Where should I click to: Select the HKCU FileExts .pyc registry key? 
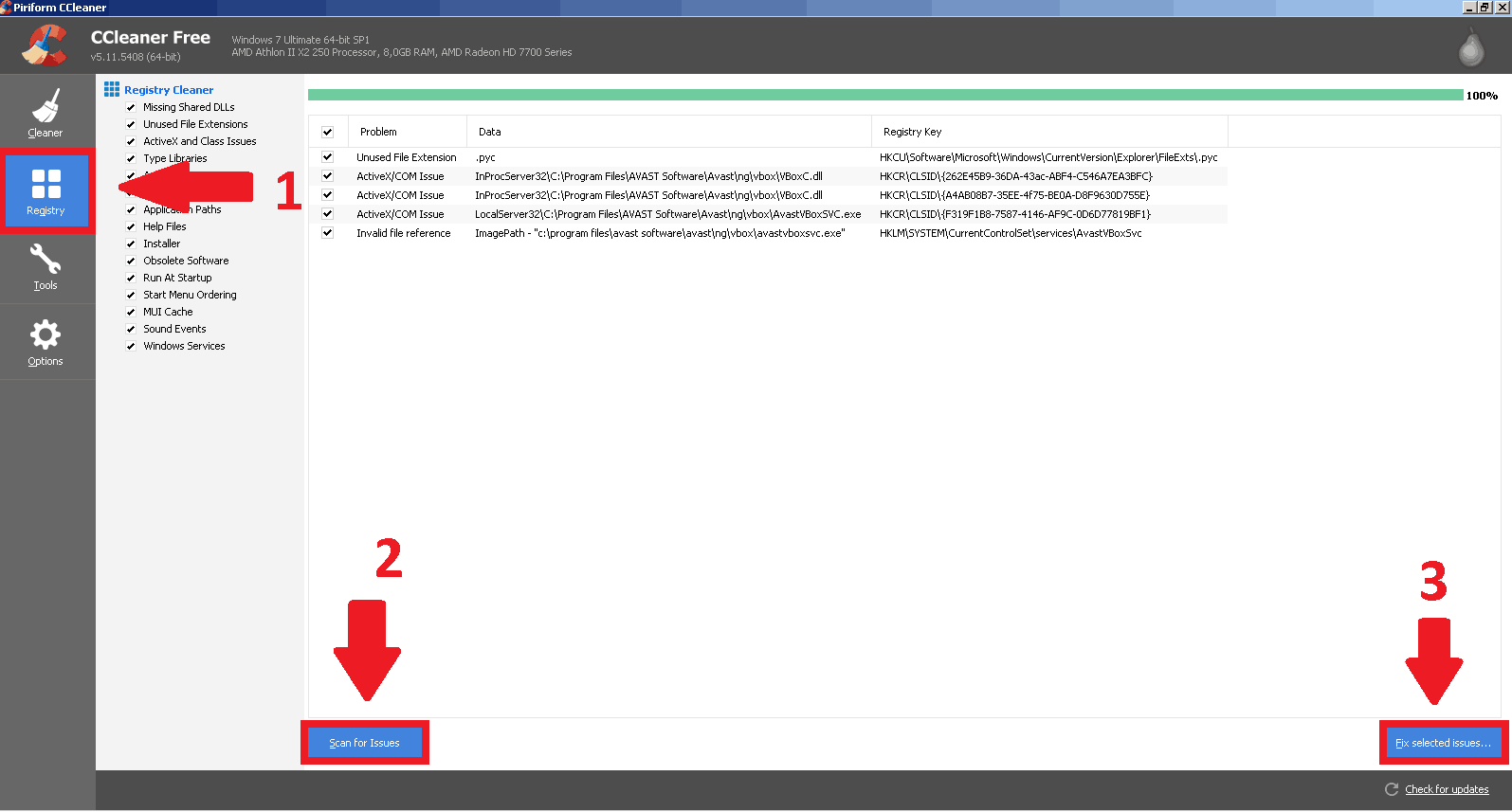pyautogui.click(x=1048, y=157)
